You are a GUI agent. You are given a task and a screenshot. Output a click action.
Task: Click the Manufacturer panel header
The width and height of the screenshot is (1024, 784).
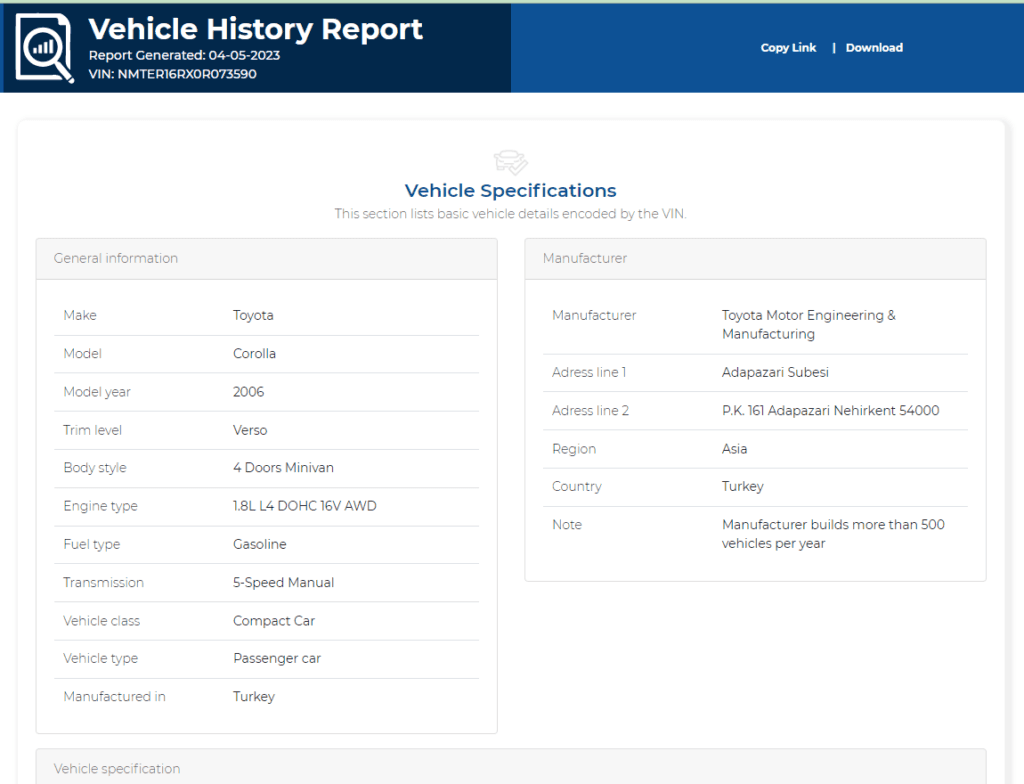coord(756,259)
